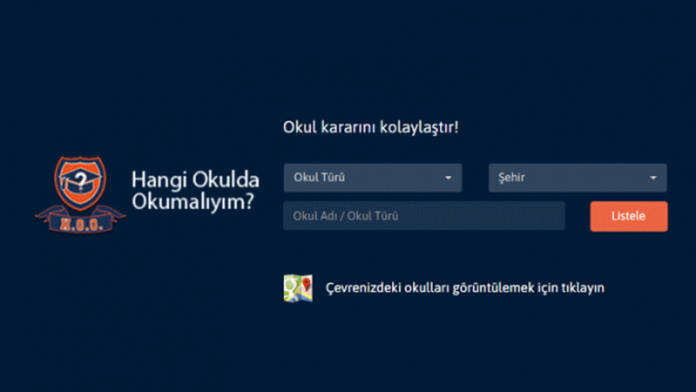Click the Okul kararını kolaylaştır! heading
The image size is (696, 392).
[371, 127]
